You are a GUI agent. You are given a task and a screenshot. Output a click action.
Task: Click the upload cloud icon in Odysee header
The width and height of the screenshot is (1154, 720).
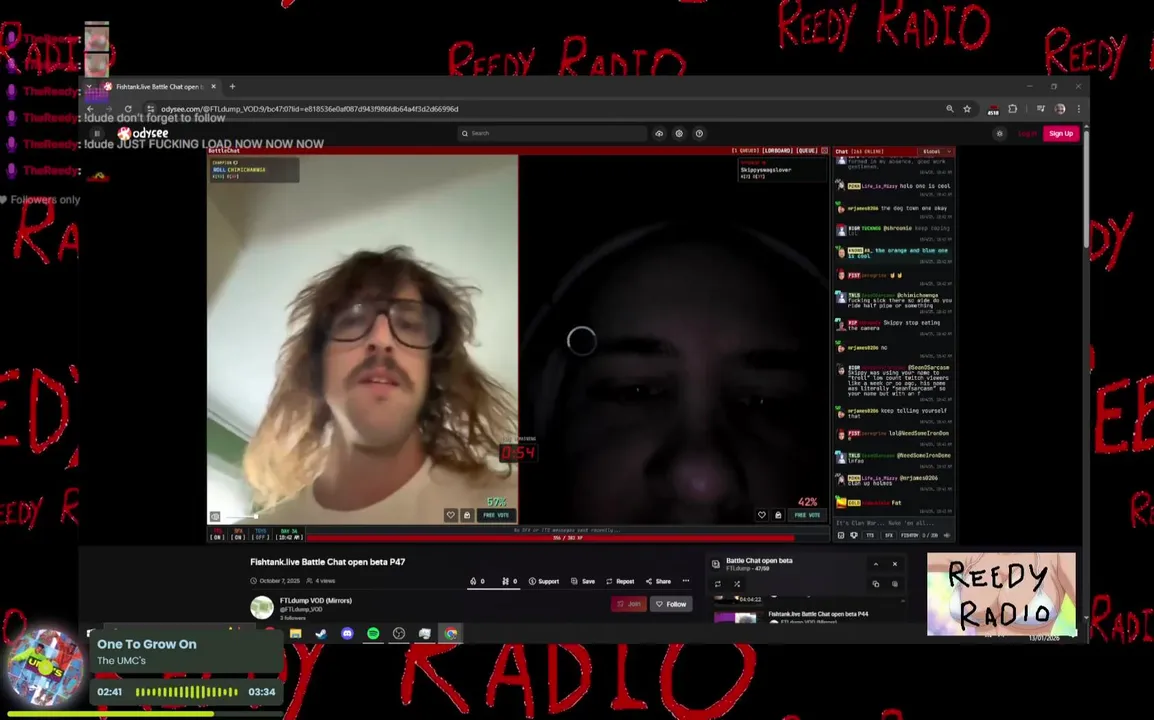pyautogui.click(x=659, y=133)
